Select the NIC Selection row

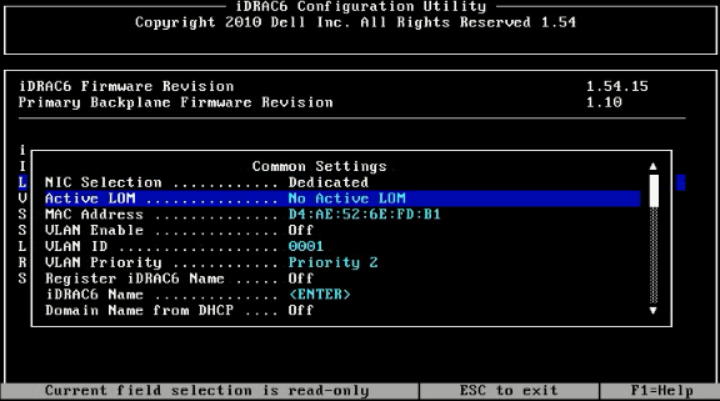(342, 182)
